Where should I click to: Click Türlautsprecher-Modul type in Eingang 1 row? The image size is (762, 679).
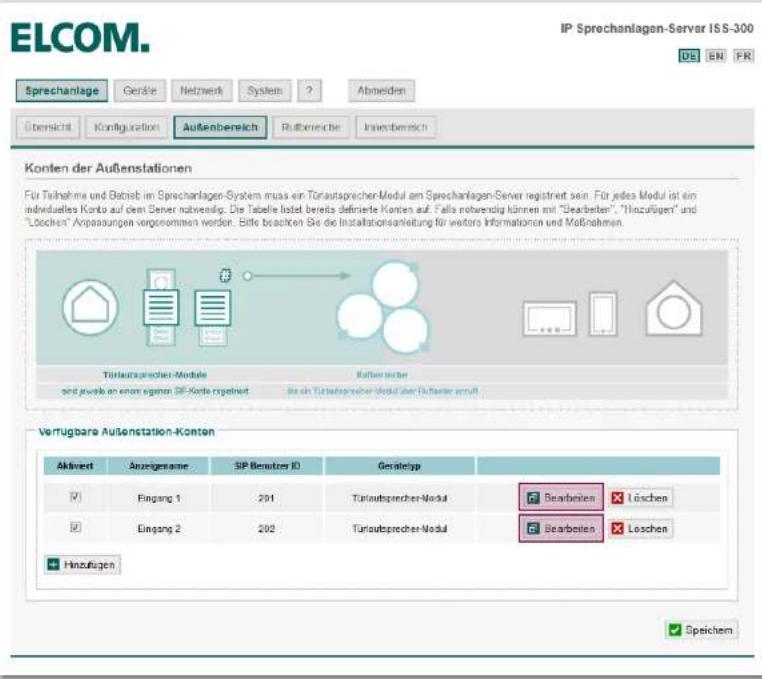399,498
